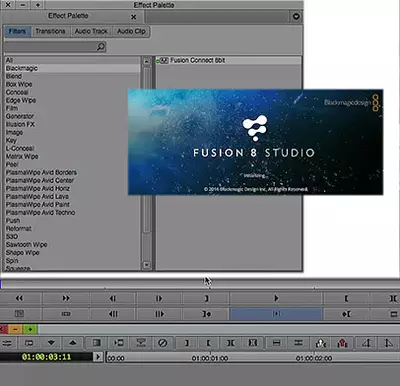Click the Effect Palette search input field
The width and height of the screenshot is (400, 386).
point(50,47)
